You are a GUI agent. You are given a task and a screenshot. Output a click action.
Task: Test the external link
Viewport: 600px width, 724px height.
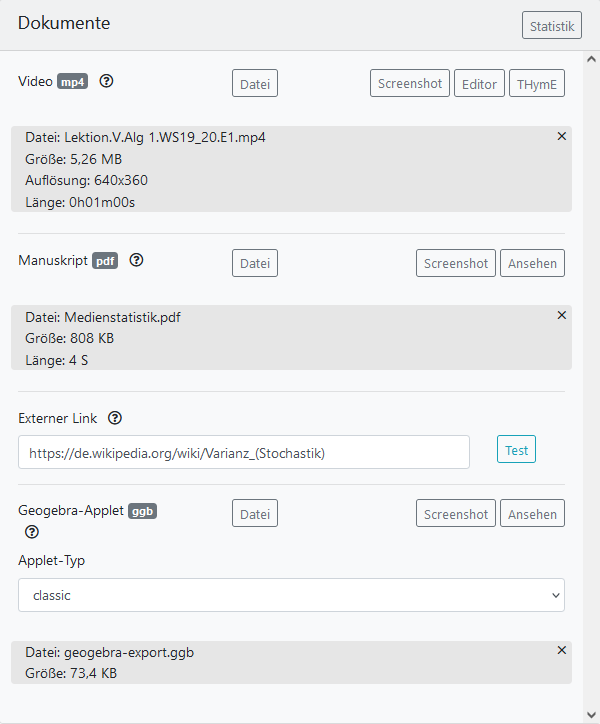516,450
